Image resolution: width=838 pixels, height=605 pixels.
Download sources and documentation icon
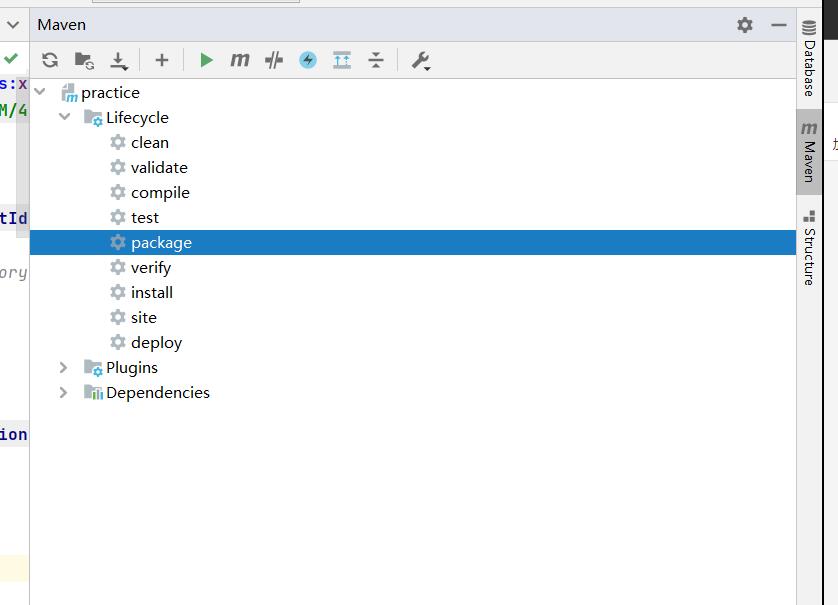coord(119,60)
